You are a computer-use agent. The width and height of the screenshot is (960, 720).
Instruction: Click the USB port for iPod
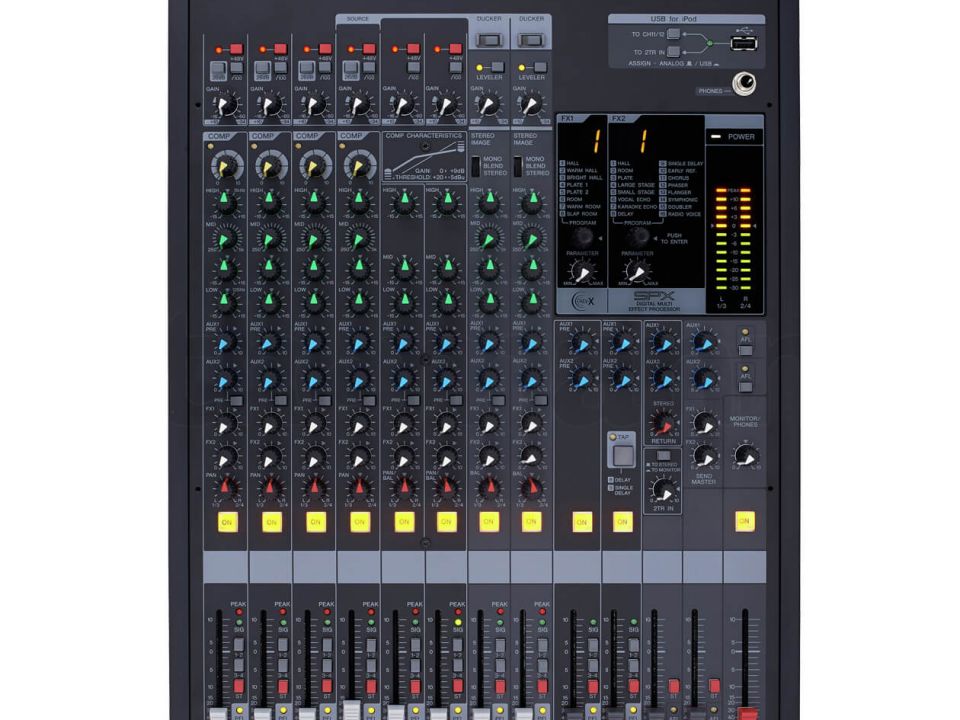click(x=741, y=43)
